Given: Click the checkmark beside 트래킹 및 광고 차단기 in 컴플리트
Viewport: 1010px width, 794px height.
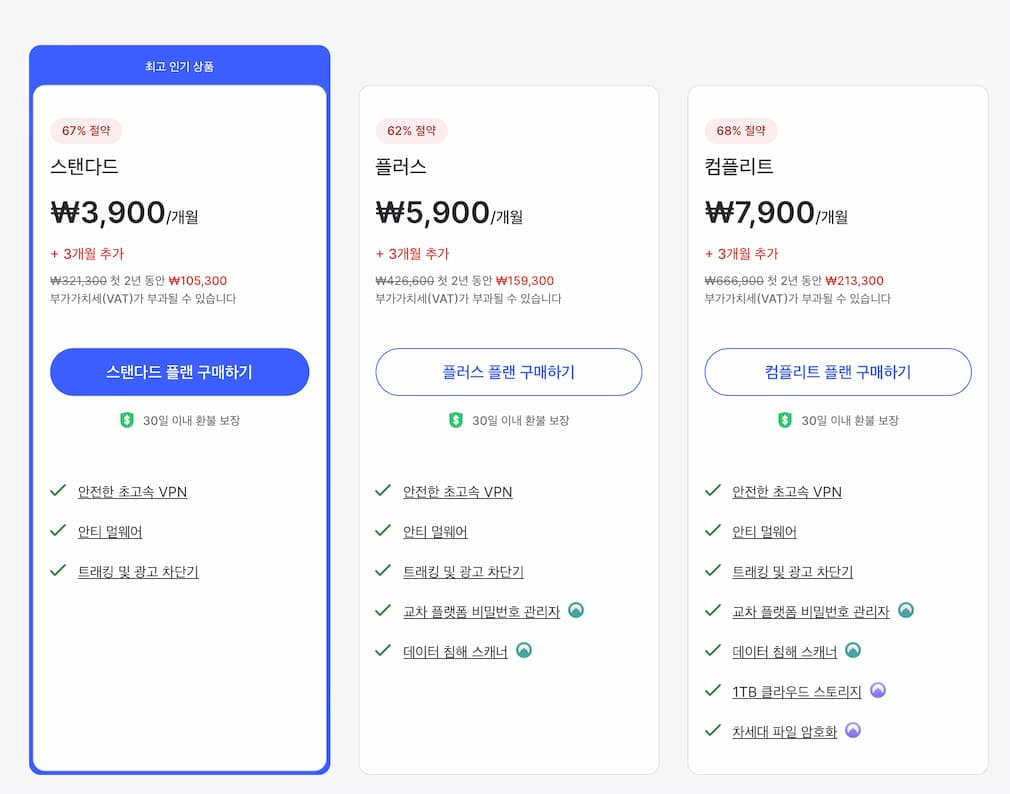Looking at the screenshot, I should tap(713, 571).
